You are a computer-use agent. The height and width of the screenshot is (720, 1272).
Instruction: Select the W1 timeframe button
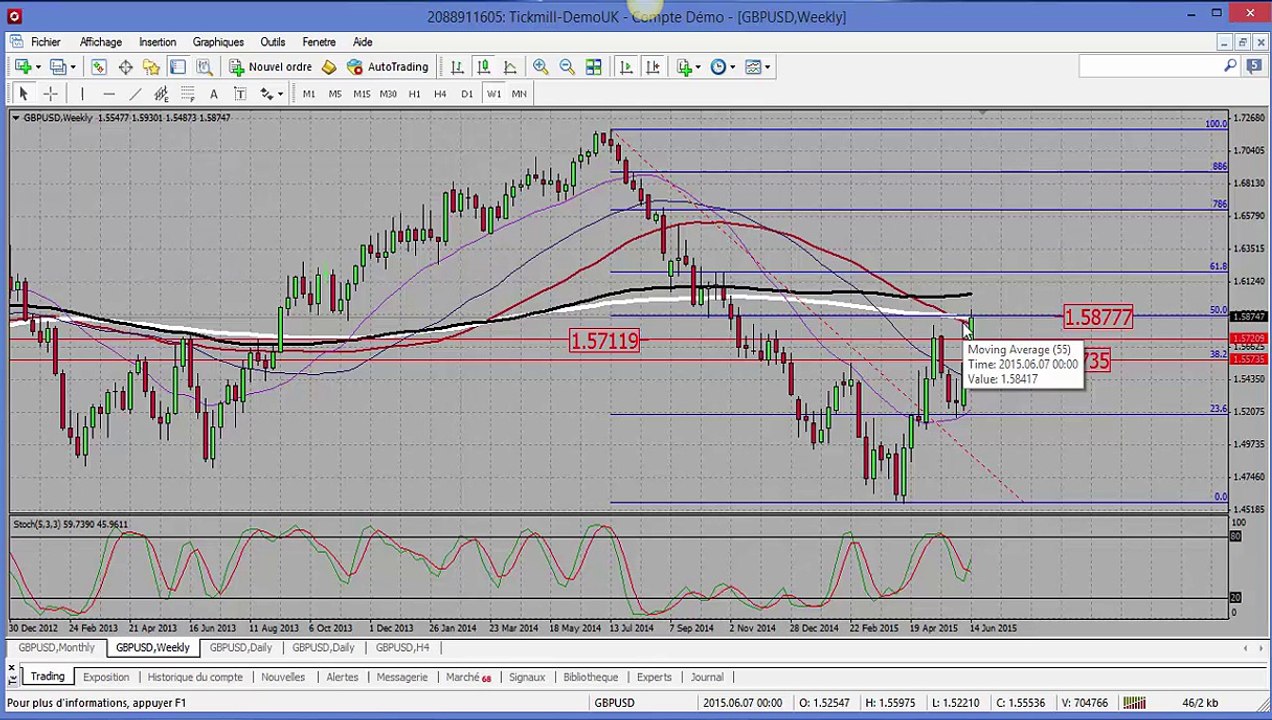coord(493,94)
